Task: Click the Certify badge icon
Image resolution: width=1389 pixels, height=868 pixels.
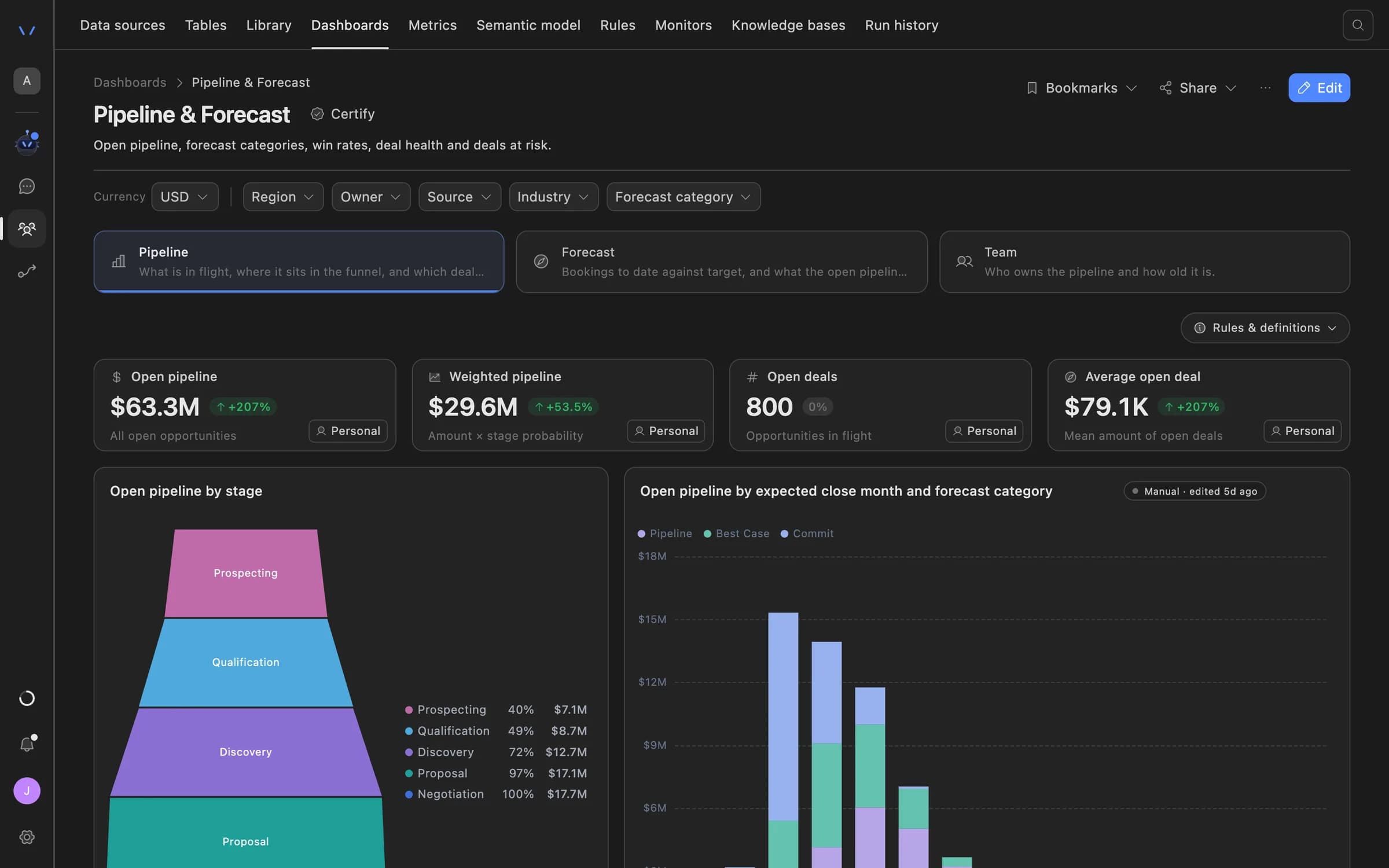Action: click(x=317, y=114)
